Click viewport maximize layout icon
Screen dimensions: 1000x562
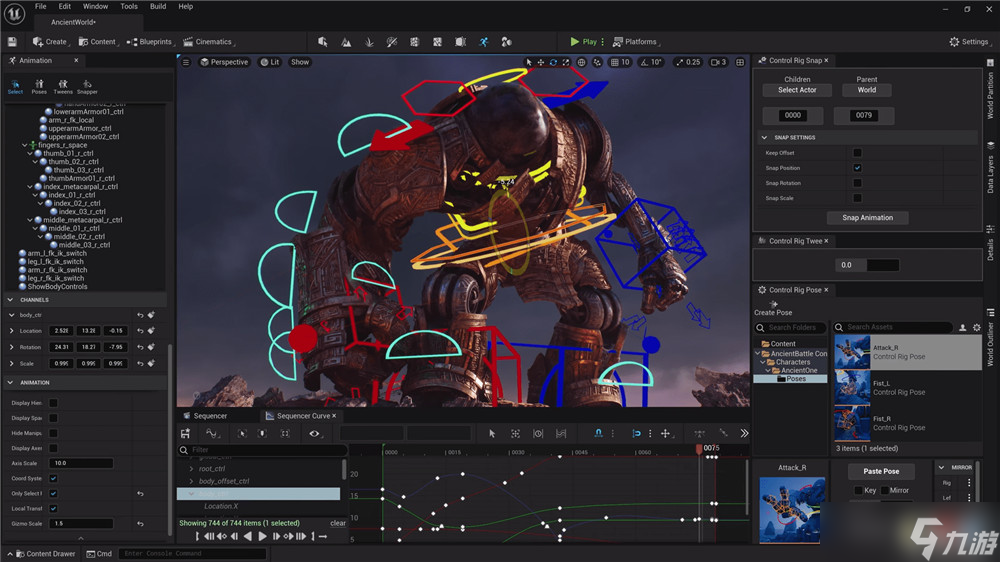click(740, 62)
